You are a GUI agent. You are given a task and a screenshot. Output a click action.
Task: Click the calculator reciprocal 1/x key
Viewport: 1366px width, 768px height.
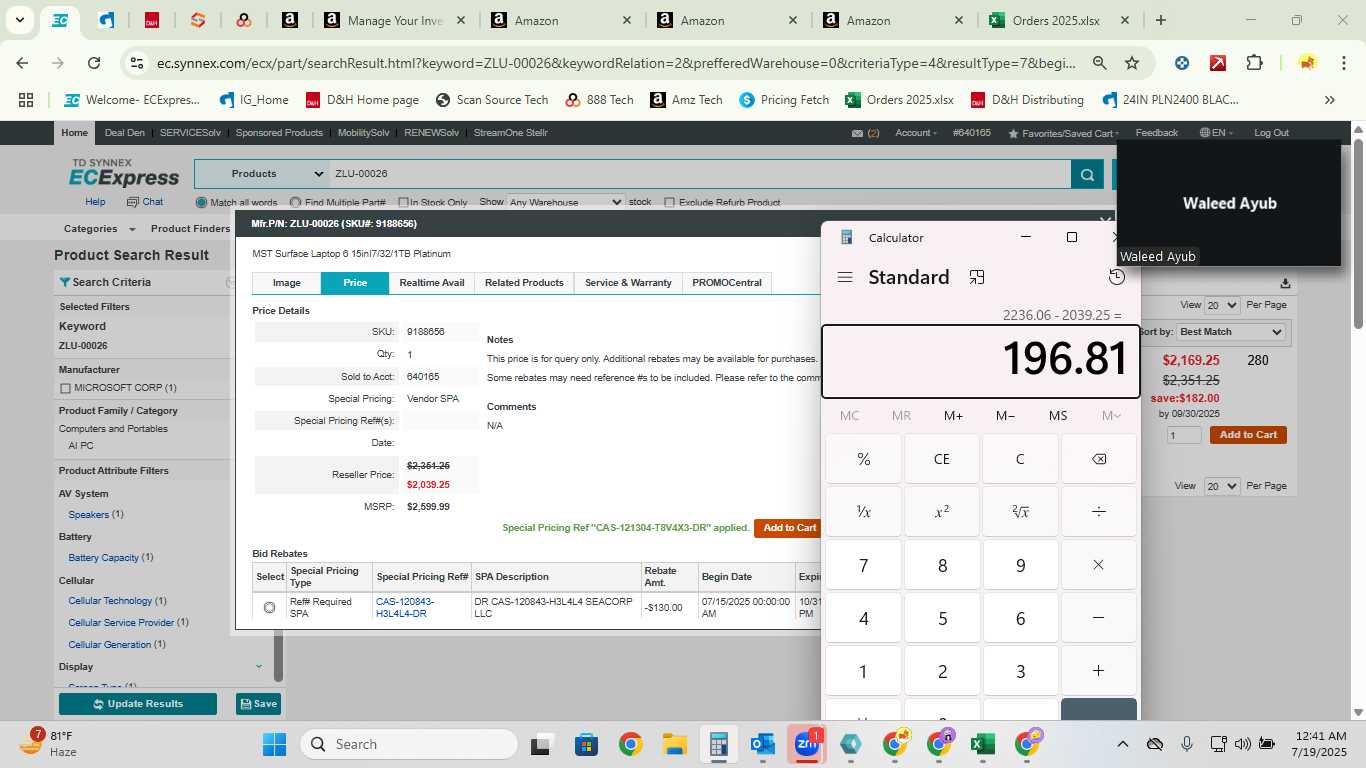tap(863, 512)
